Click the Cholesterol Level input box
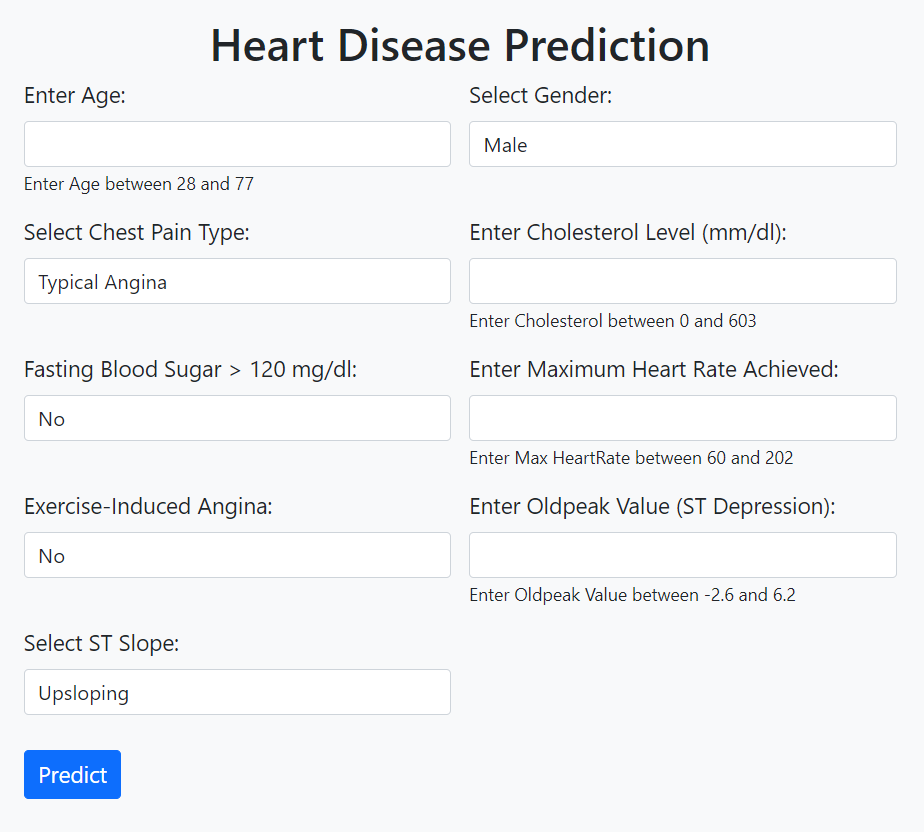The image size is (924, 832). (x=683, y=281)
